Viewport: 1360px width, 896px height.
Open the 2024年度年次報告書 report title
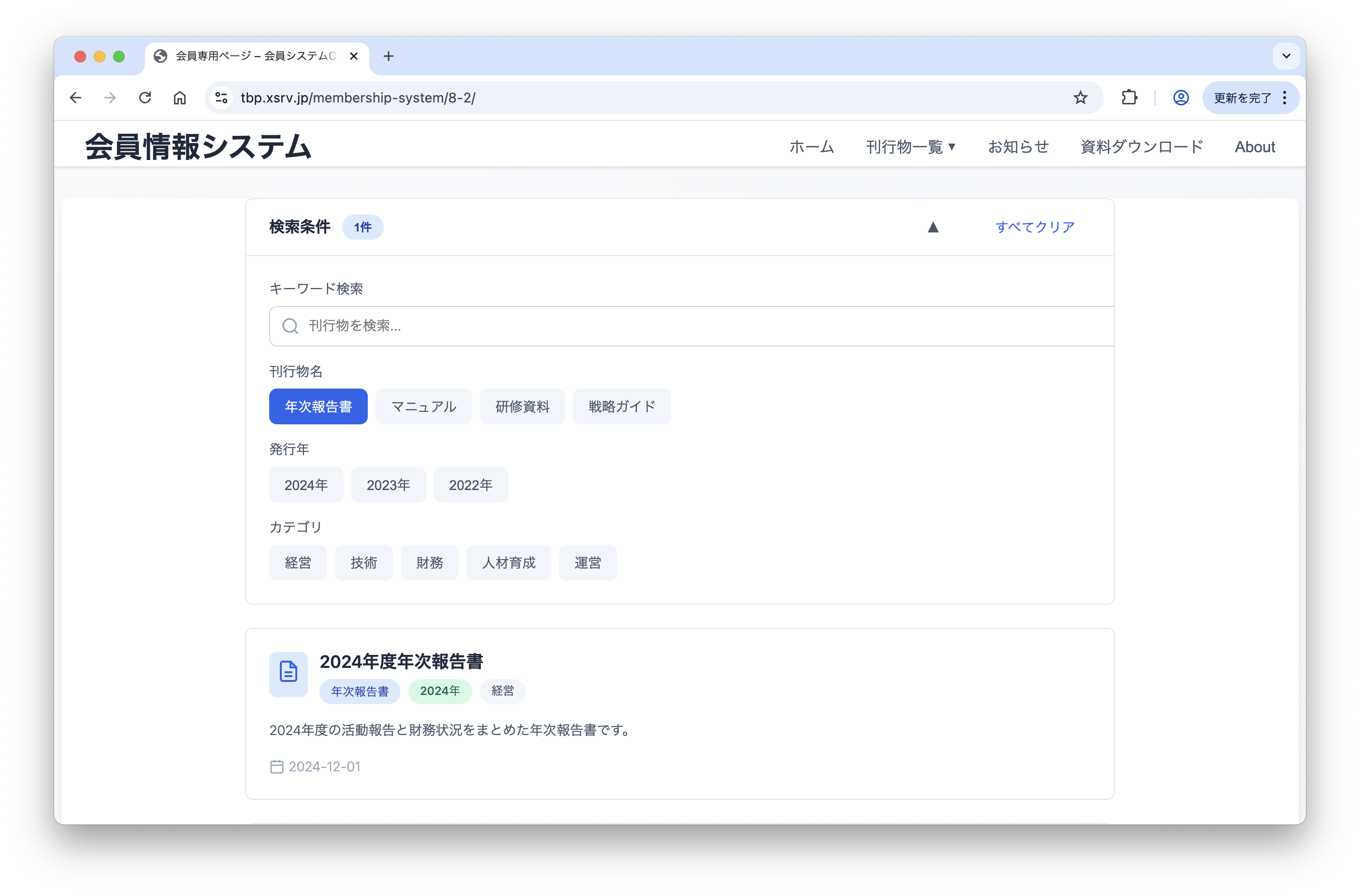pyautogui.click(x=402, y=662)
